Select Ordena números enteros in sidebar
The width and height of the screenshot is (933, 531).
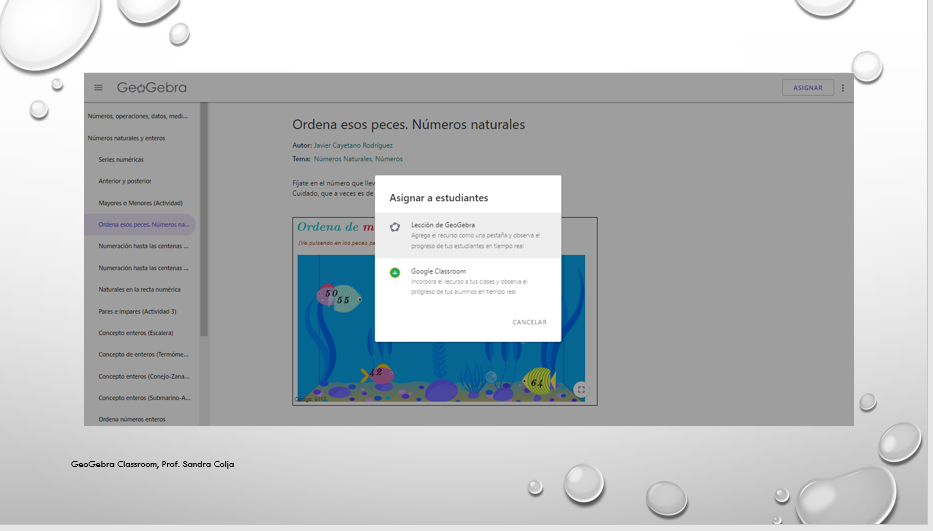pyautogui.click(x=132, y=419)
